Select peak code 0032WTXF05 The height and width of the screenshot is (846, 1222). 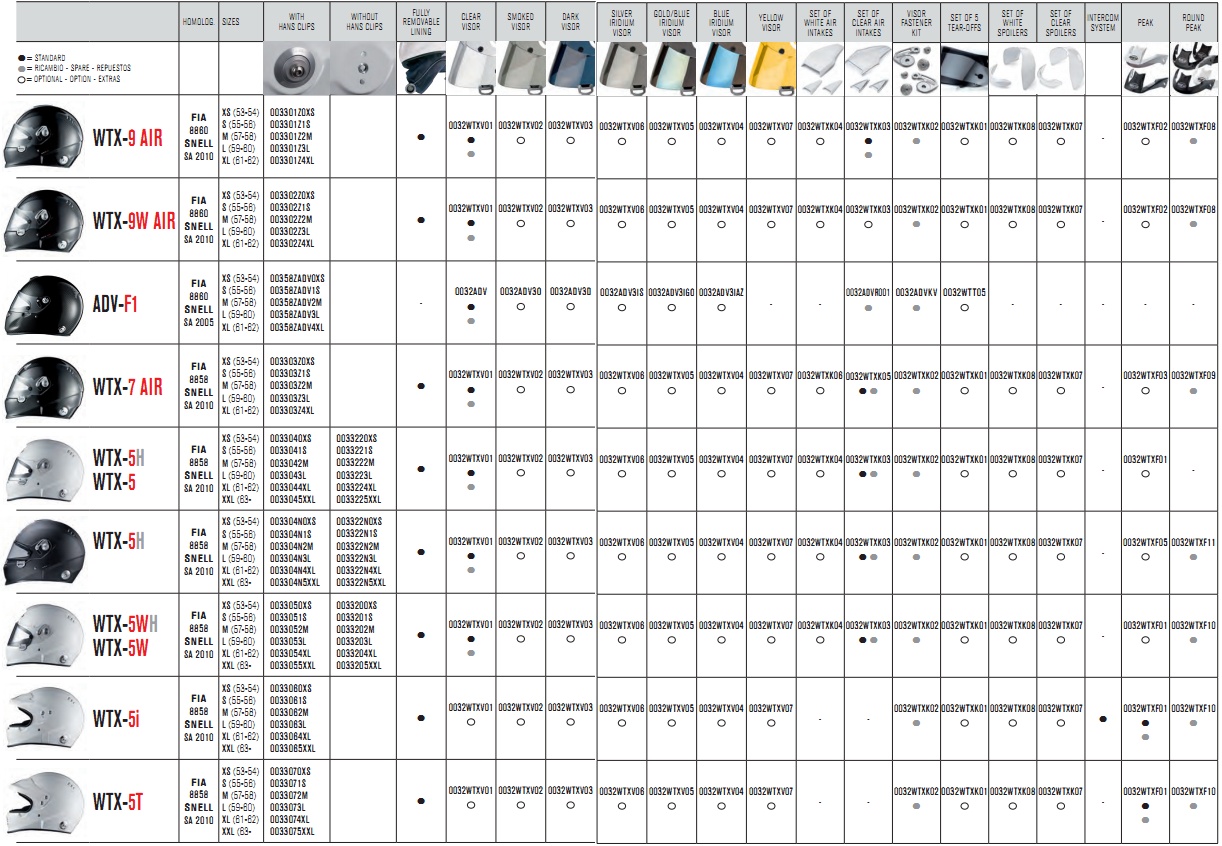(1146, 541)
